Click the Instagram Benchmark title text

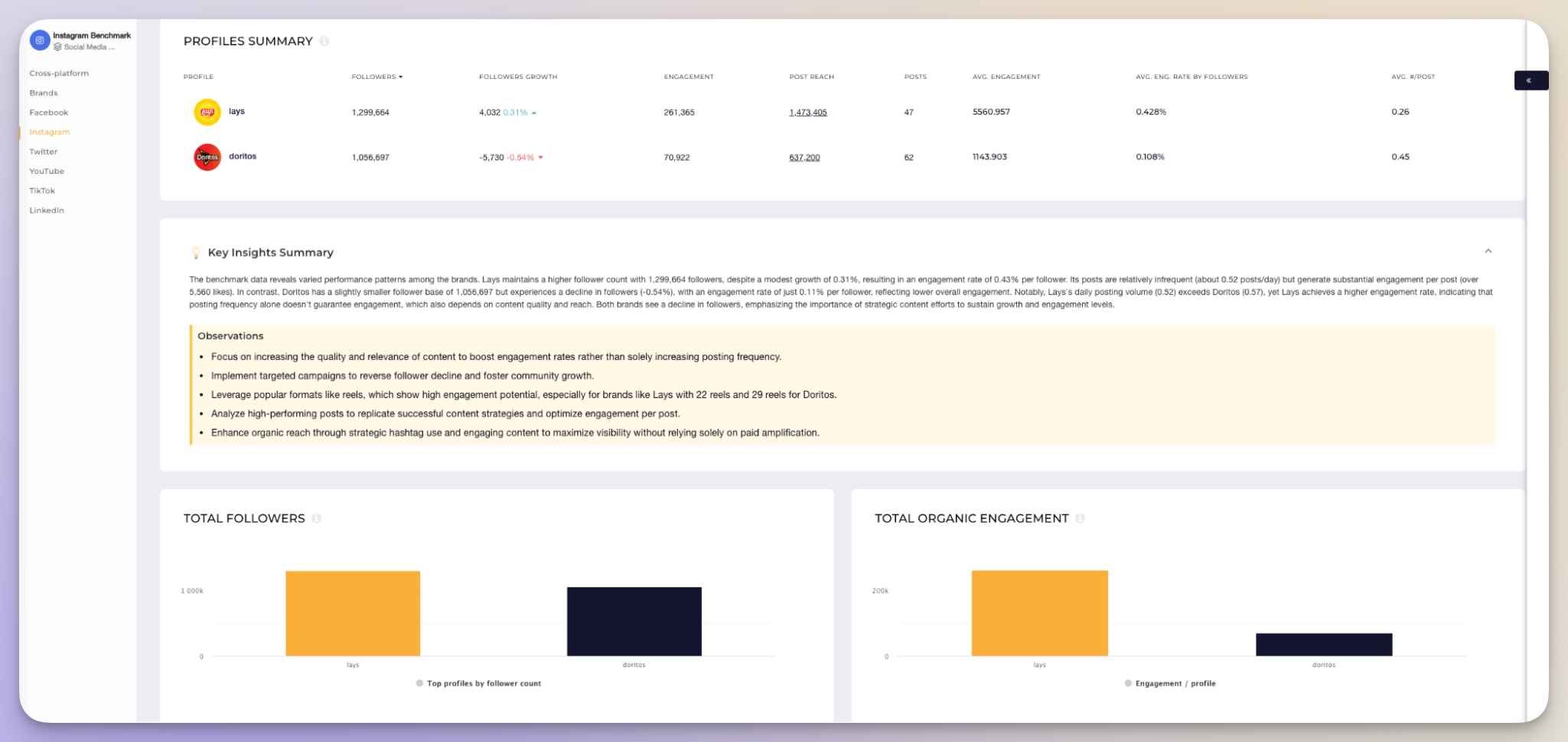(x=92, y=35)
